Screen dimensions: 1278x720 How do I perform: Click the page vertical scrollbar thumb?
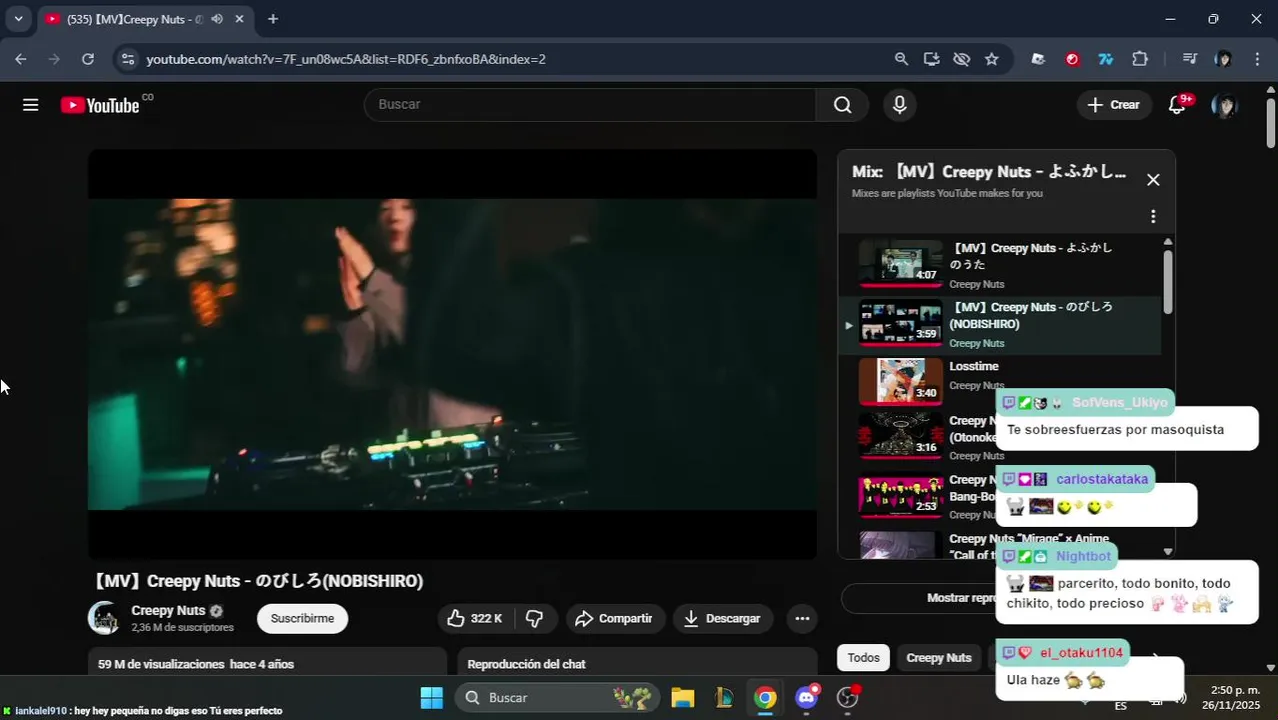click(1271, 123)
